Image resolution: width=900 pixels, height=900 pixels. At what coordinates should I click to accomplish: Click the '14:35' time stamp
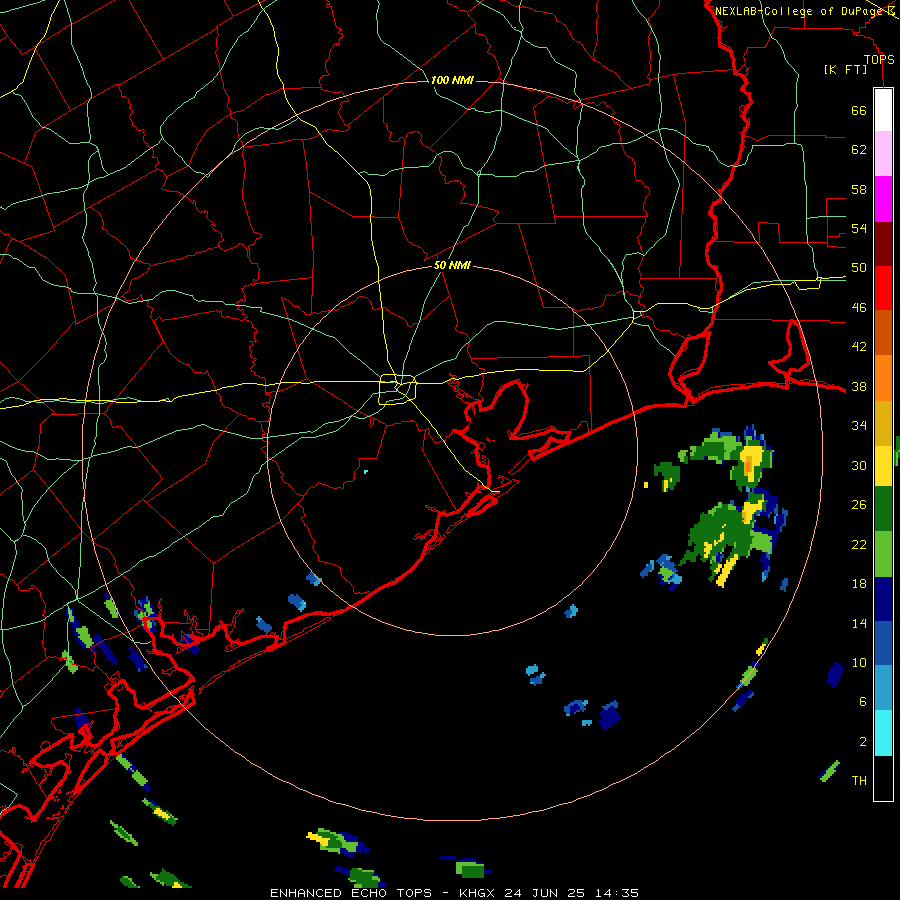tap(616, 893)
